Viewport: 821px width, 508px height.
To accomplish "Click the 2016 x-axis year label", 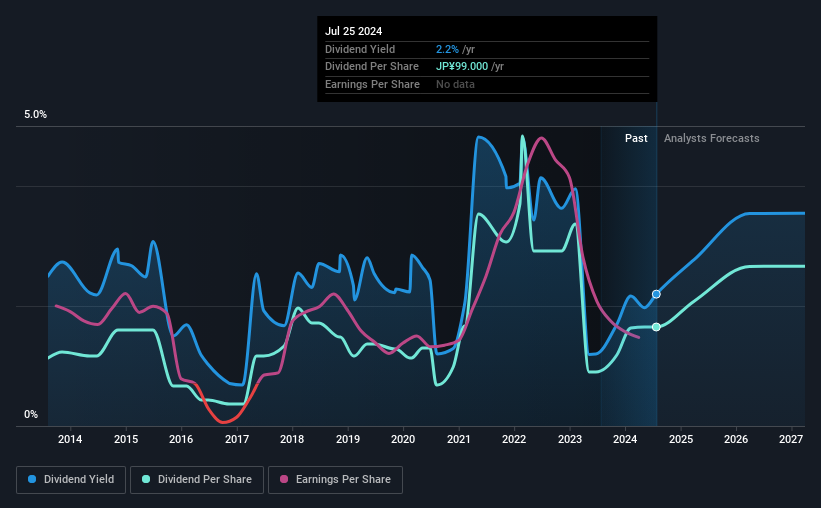I will click(x=181, y=439).
